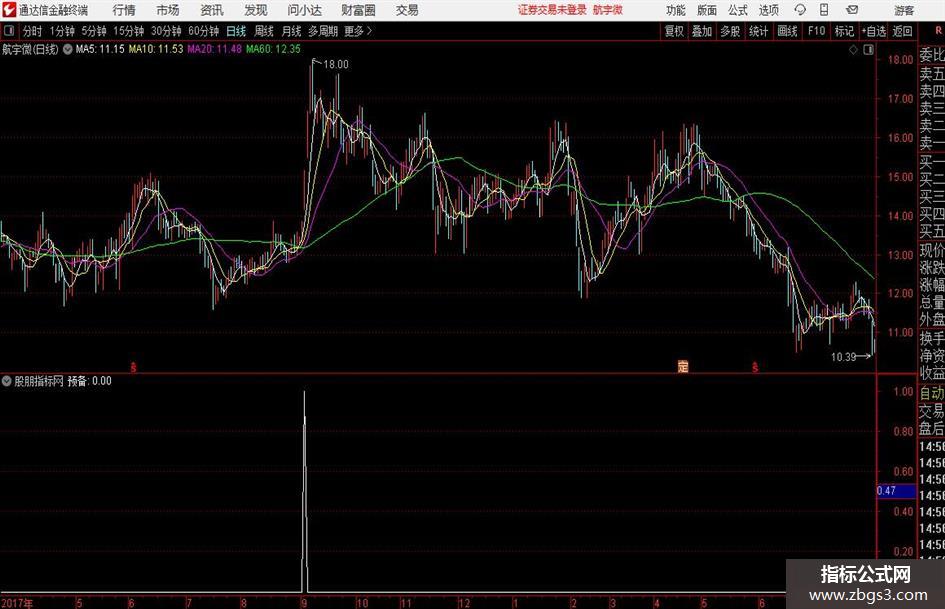Viewport: 945px width, 609px height.
Task: Click the 18.00 high price label
Action: pos(336,65)
